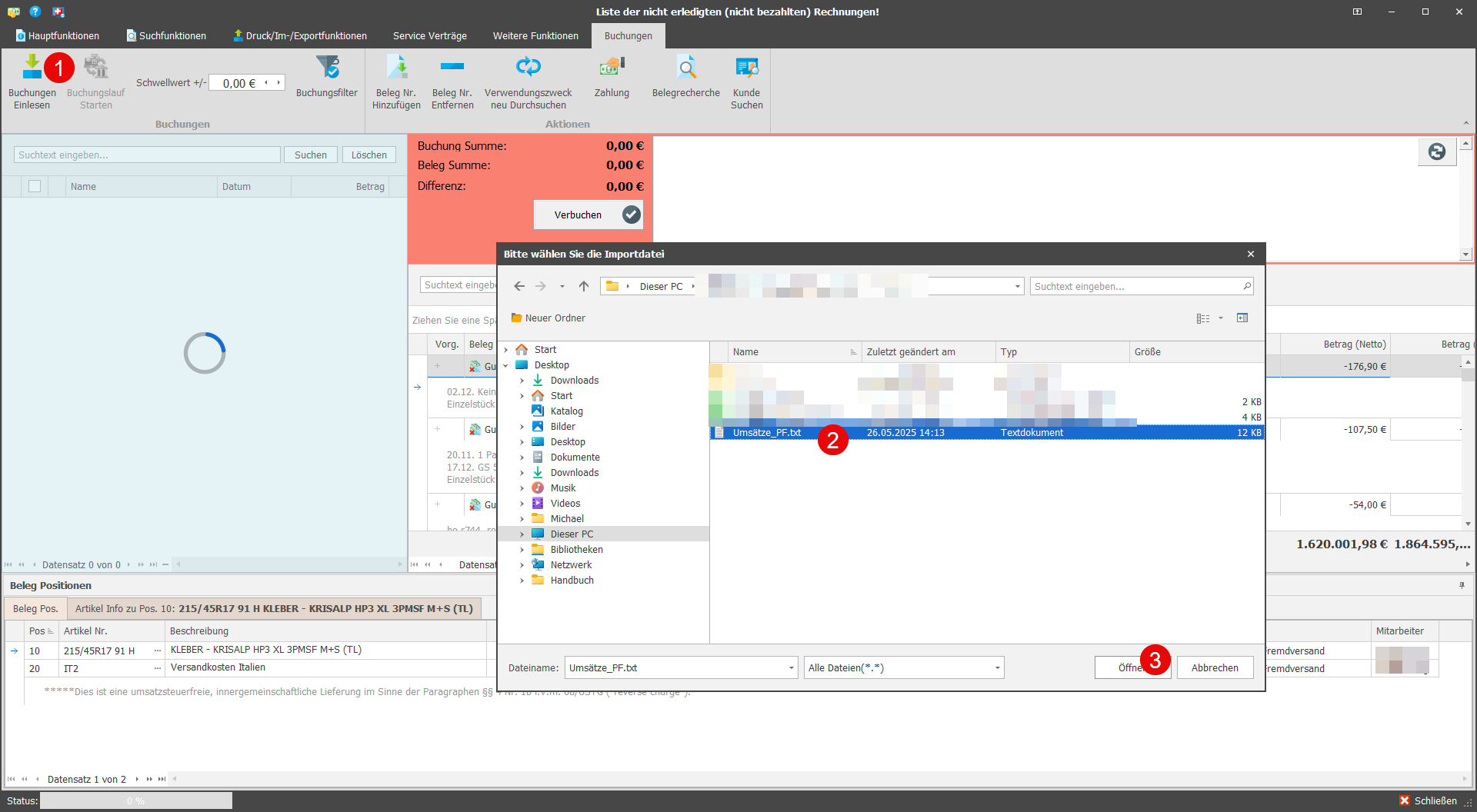
Task: Click the left Suchtext eingeben field
Action: pos(147,155)
